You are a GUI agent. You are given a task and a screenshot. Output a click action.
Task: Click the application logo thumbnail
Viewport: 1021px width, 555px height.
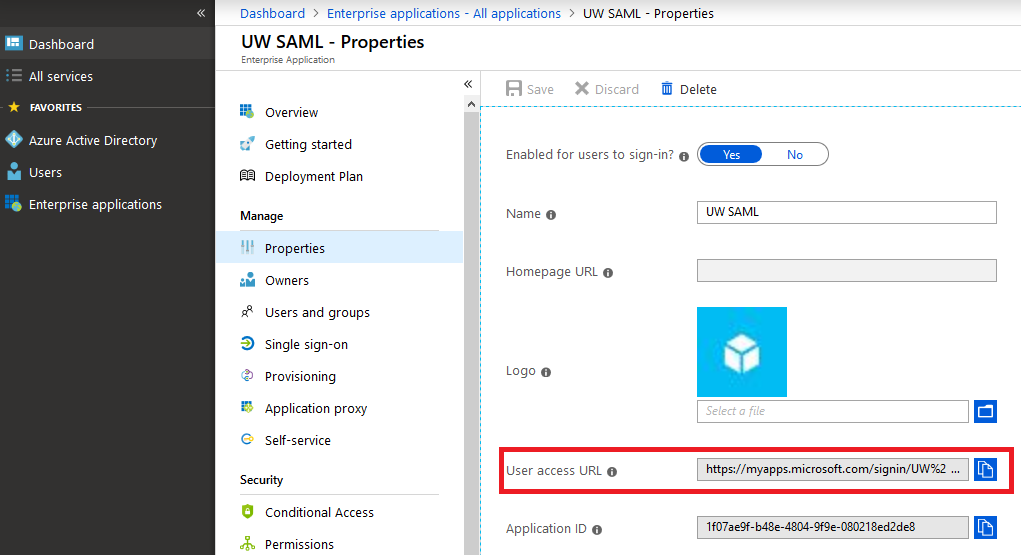(x=742, y=352)
